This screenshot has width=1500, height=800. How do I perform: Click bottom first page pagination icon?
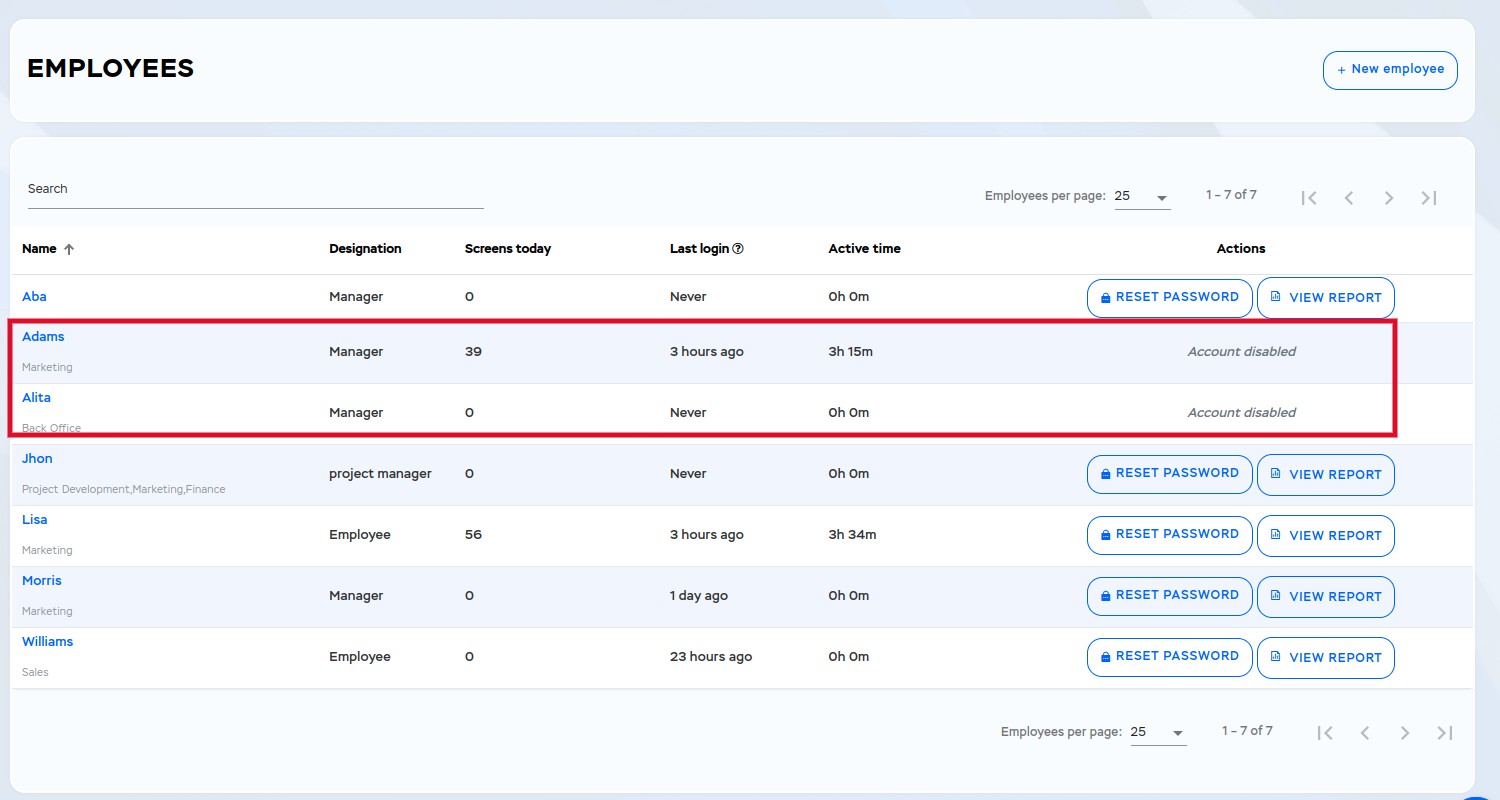pos(1325,733)
